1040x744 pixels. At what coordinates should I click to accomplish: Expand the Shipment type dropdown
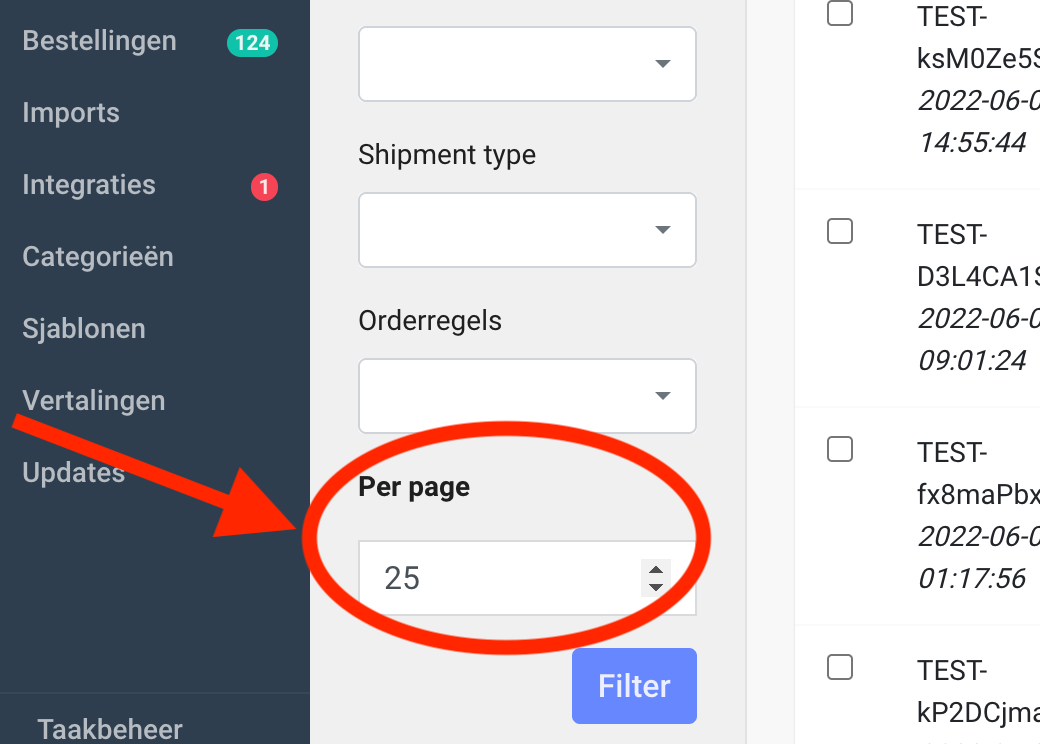[x=527, y=230]
